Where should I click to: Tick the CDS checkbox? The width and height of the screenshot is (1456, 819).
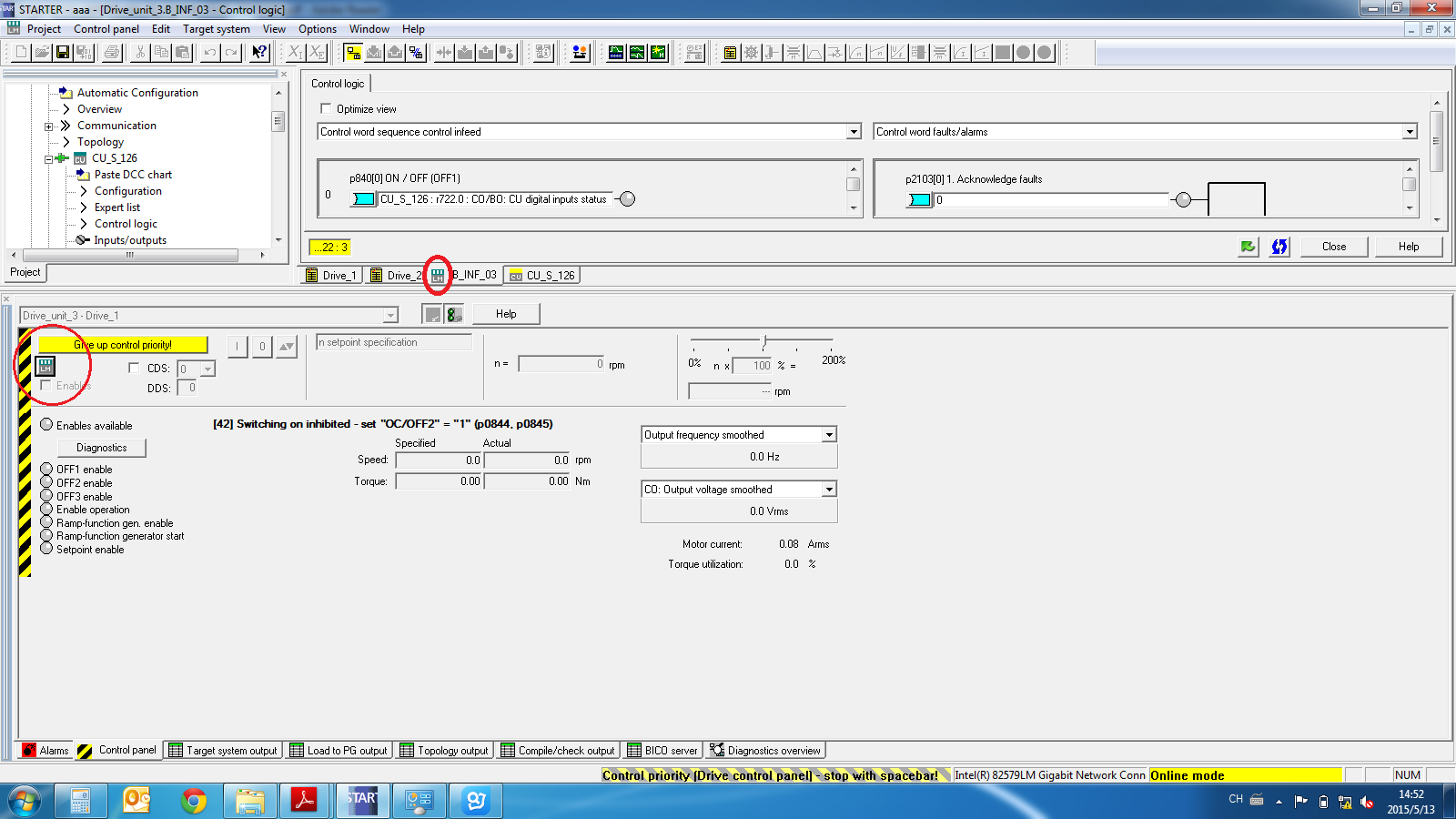134,369
